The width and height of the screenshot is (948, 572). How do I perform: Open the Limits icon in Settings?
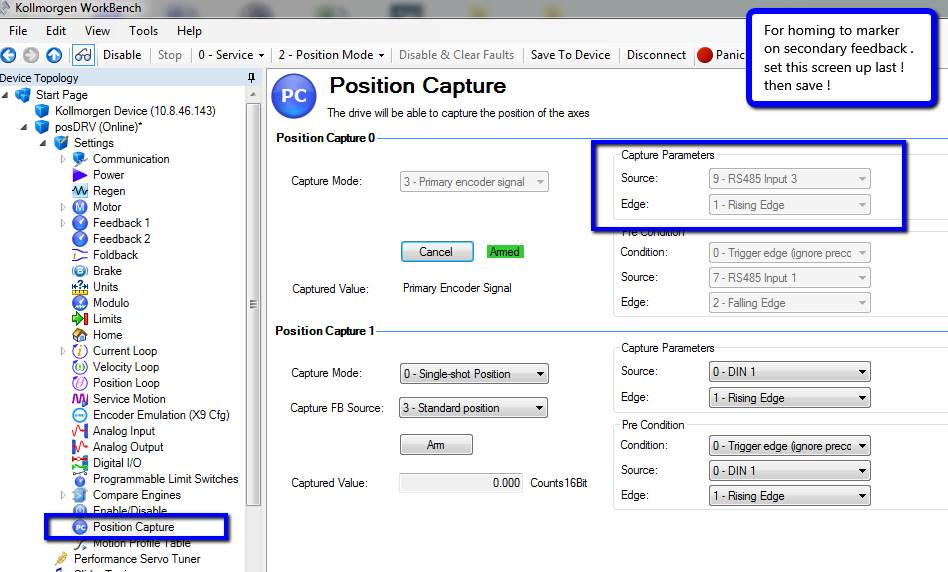pyautogui.click(x=80, y=319)
